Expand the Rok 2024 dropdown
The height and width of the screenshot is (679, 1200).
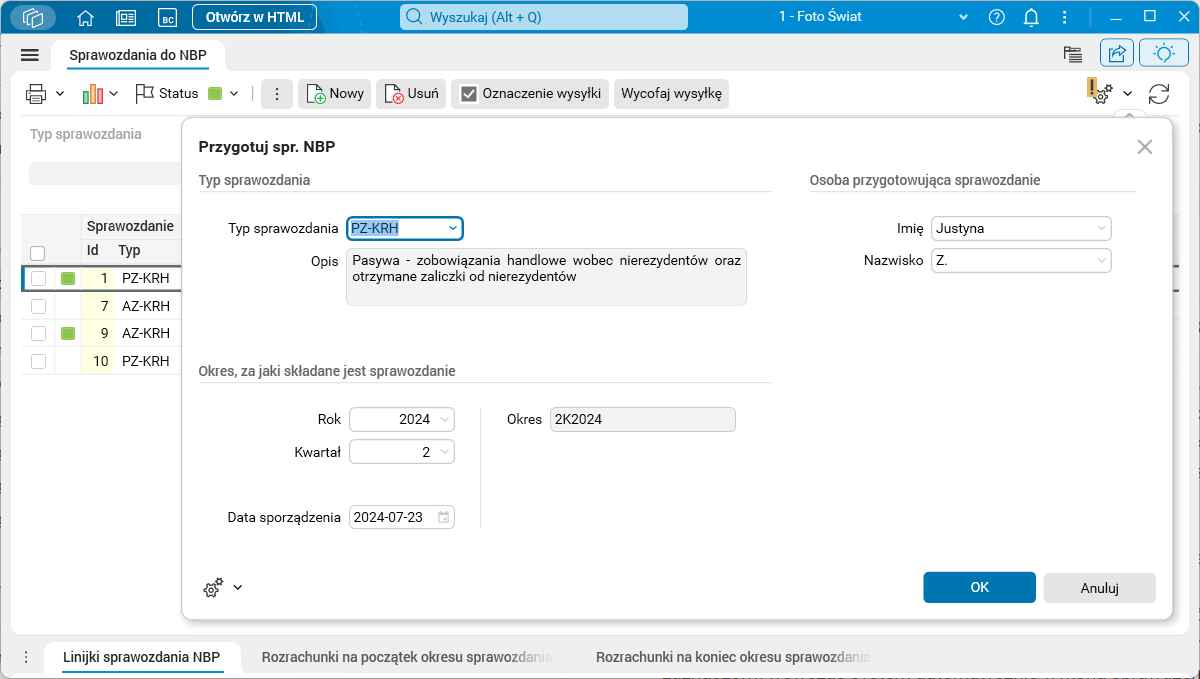click(x=444, y=419)
